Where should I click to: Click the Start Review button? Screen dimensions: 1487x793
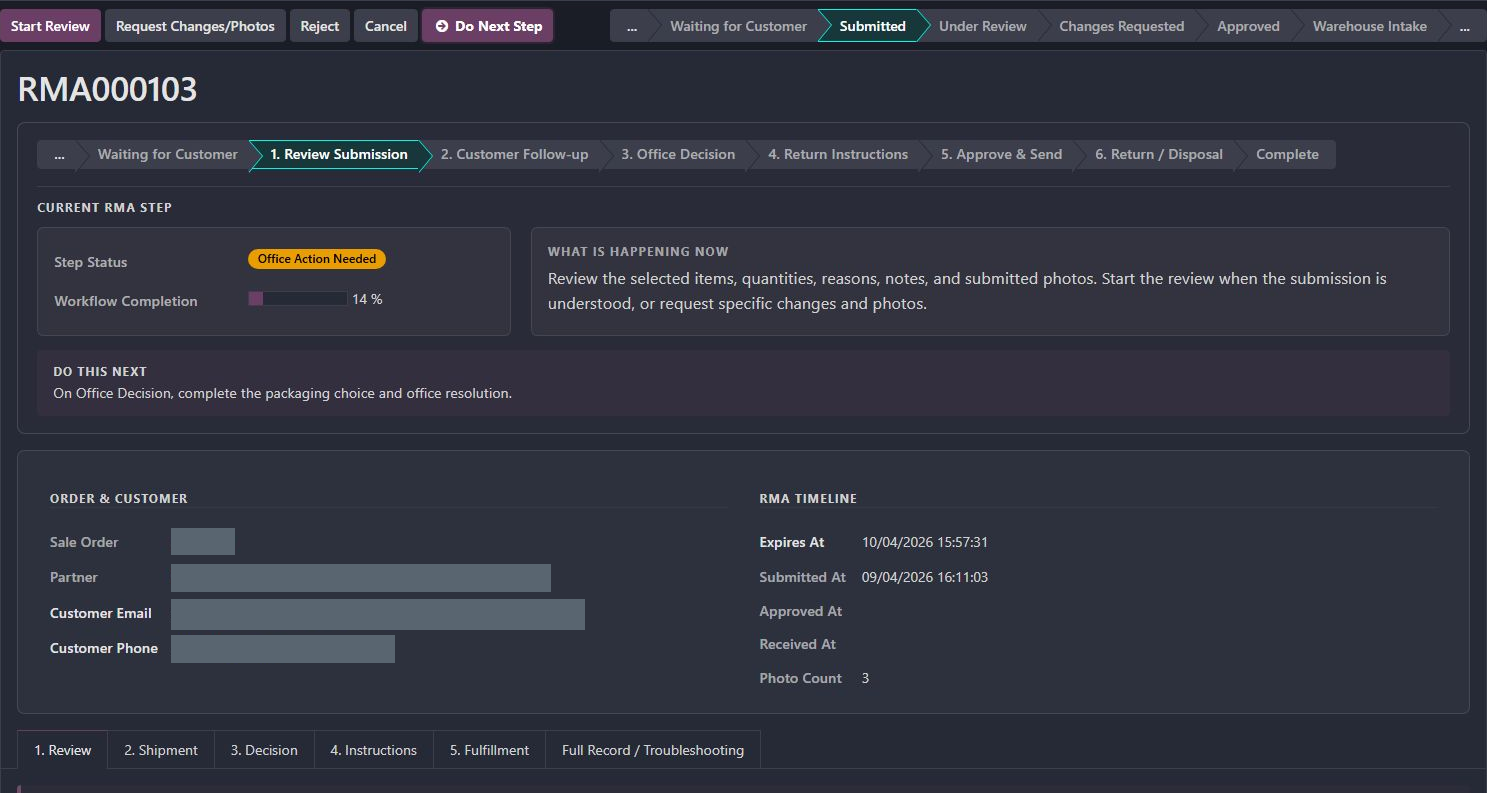tap(50, 26)
